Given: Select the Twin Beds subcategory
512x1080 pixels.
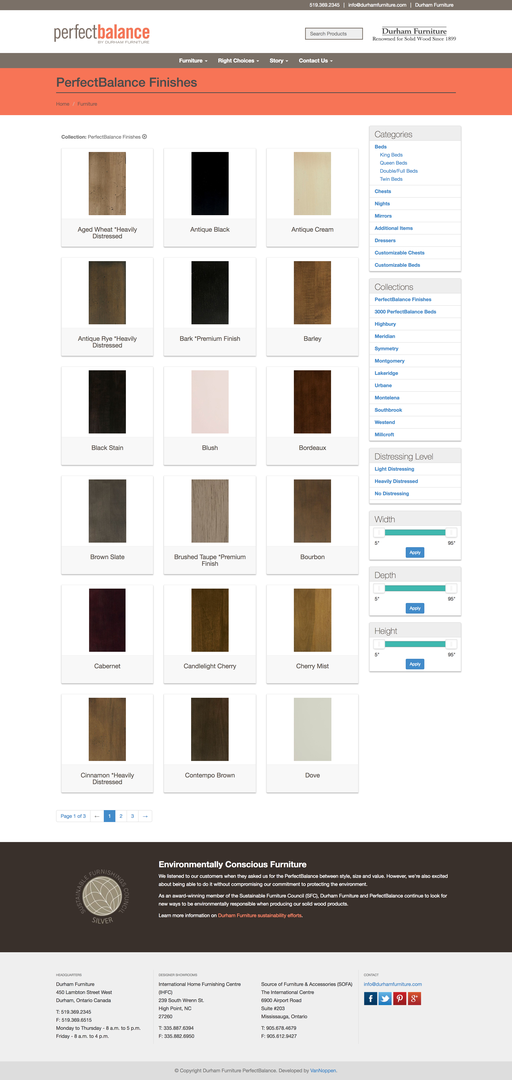Looking at the screenshot, I should click(391, 178).
